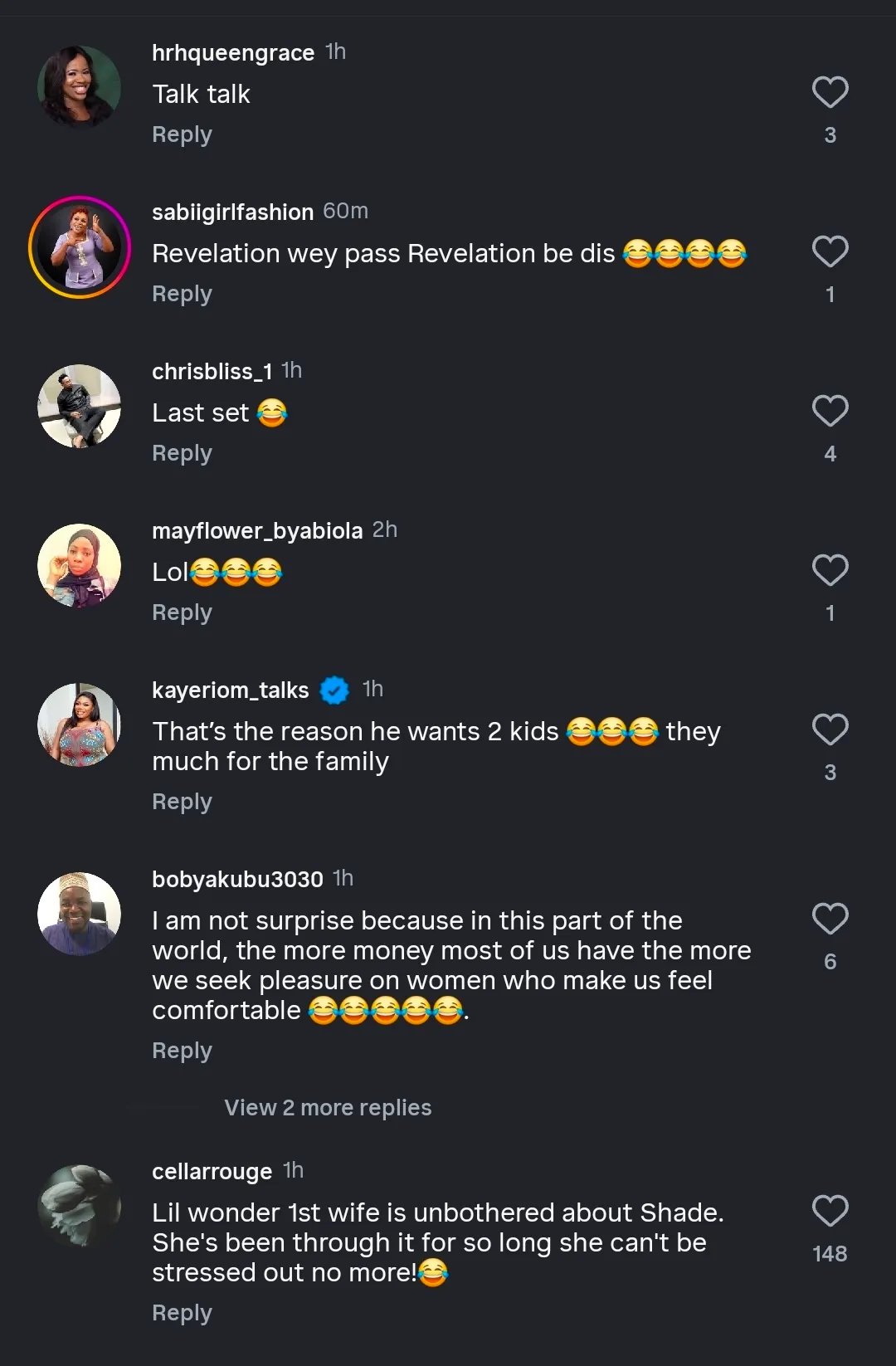
Task: Tap heart on sabiigirlfashion's Revelation comment
Action: point(830,251)
